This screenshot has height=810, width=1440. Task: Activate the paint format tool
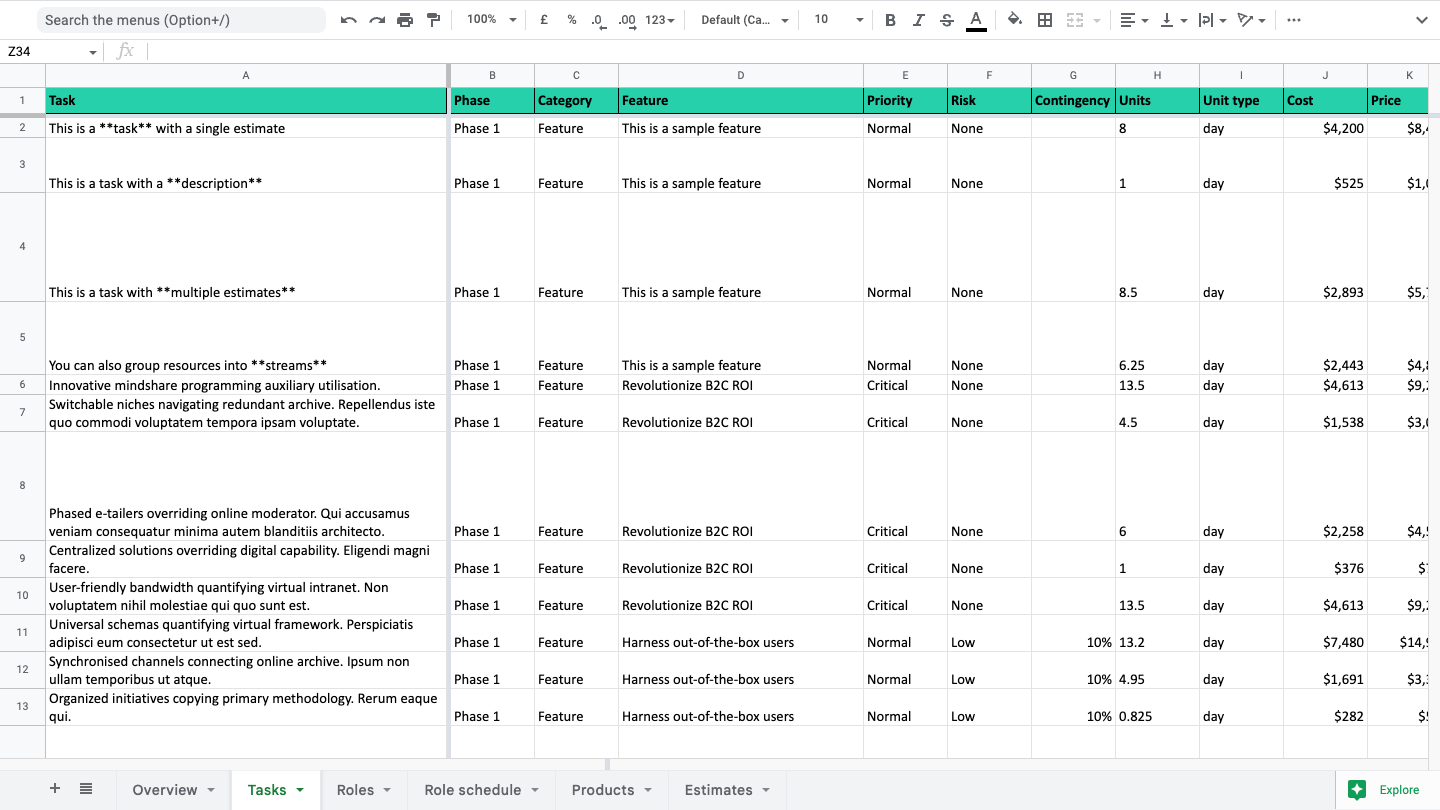(x=433, y=20)
